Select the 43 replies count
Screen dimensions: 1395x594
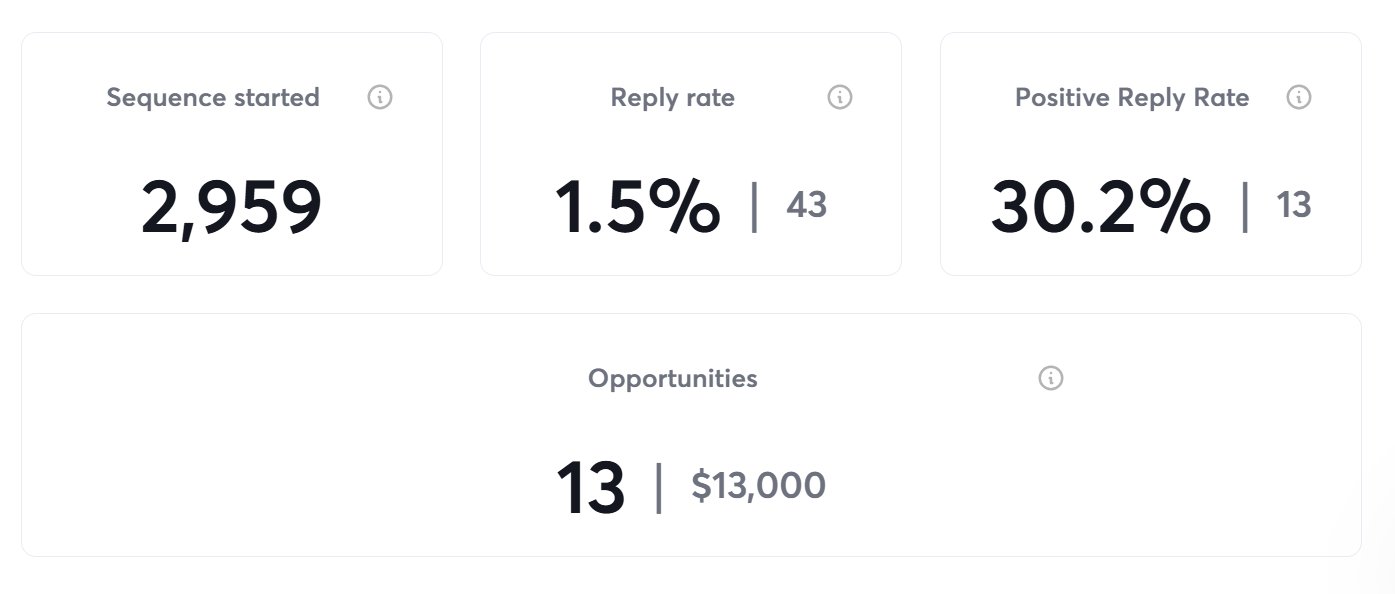coord(806,205)
